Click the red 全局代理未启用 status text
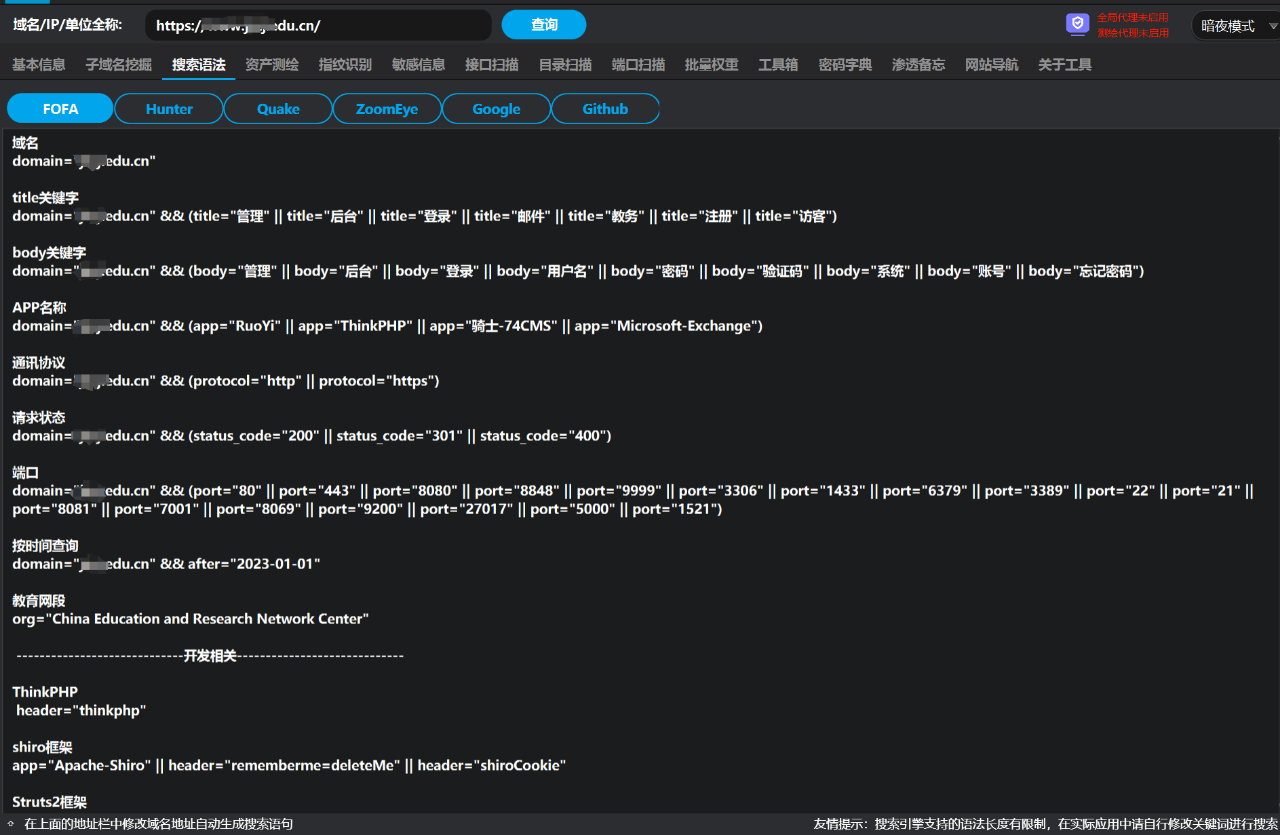Image resolution: width=1280 pixels, height=835 pixels. [x=1133, y=17]
